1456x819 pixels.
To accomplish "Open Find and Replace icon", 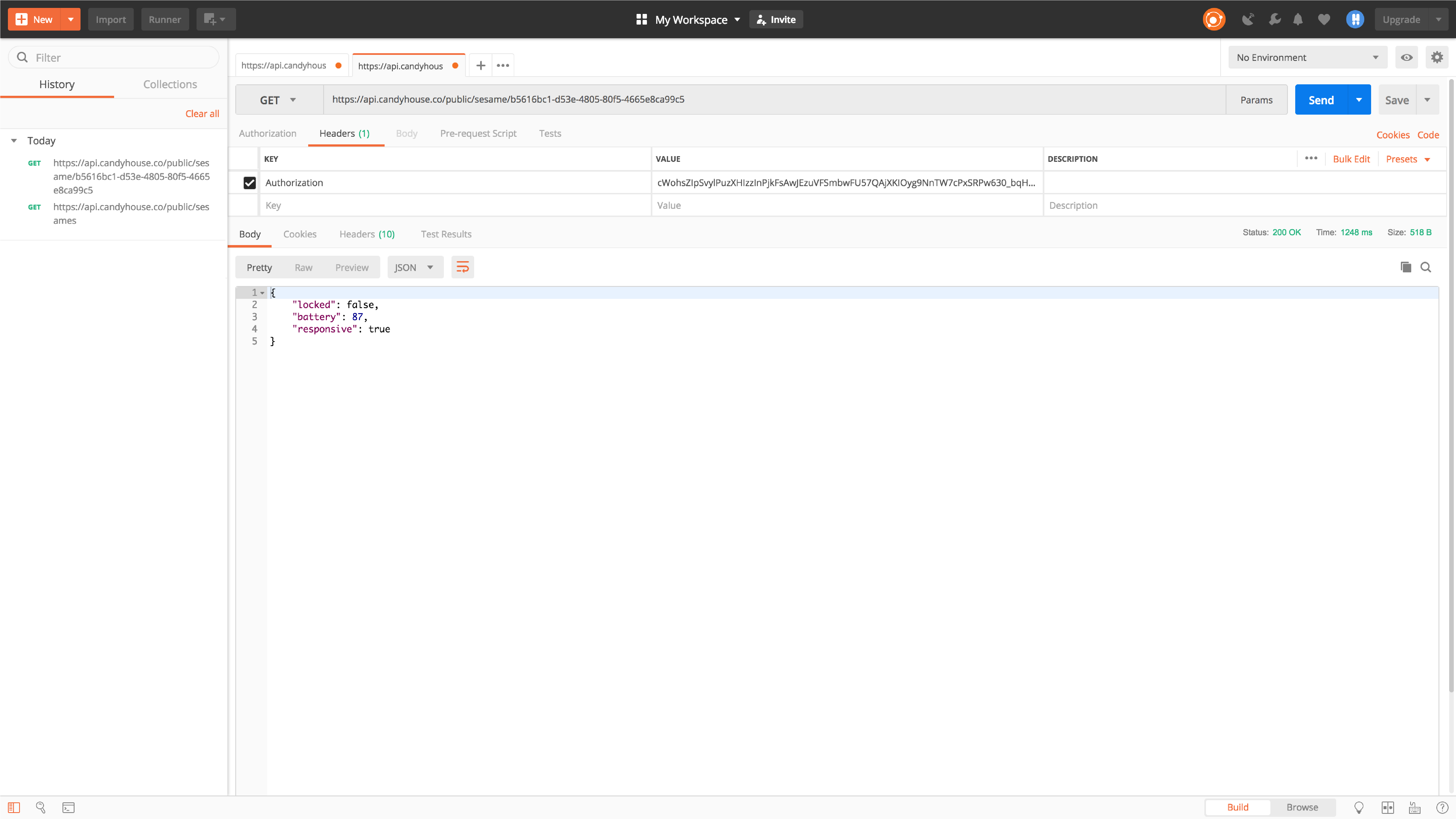I will pyautogui.click(x=41, y=807).
